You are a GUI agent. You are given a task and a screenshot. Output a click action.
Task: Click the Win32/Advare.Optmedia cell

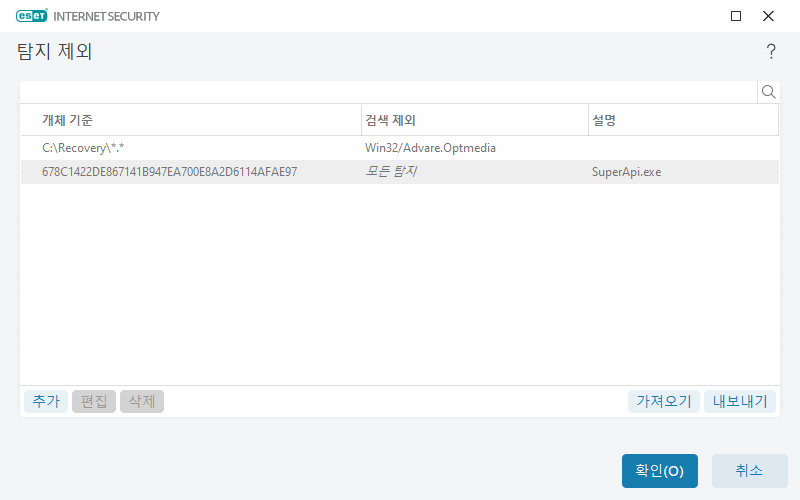[430, 148]
